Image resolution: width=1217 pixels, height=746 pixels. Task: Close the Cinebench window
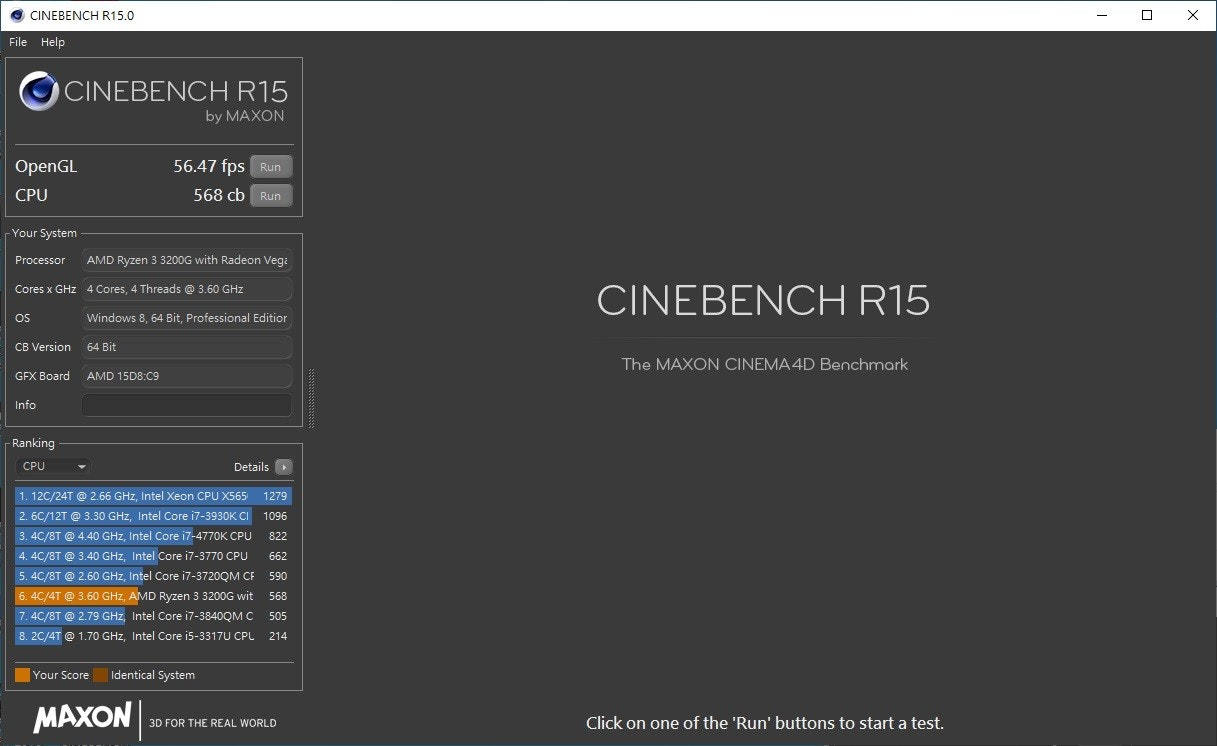1193,15
